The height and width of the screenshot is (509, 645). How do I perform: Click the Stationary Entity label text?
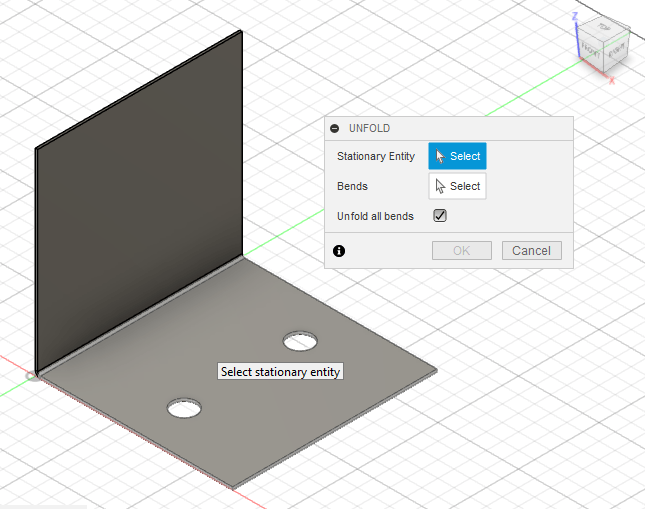tap(376, 156)
